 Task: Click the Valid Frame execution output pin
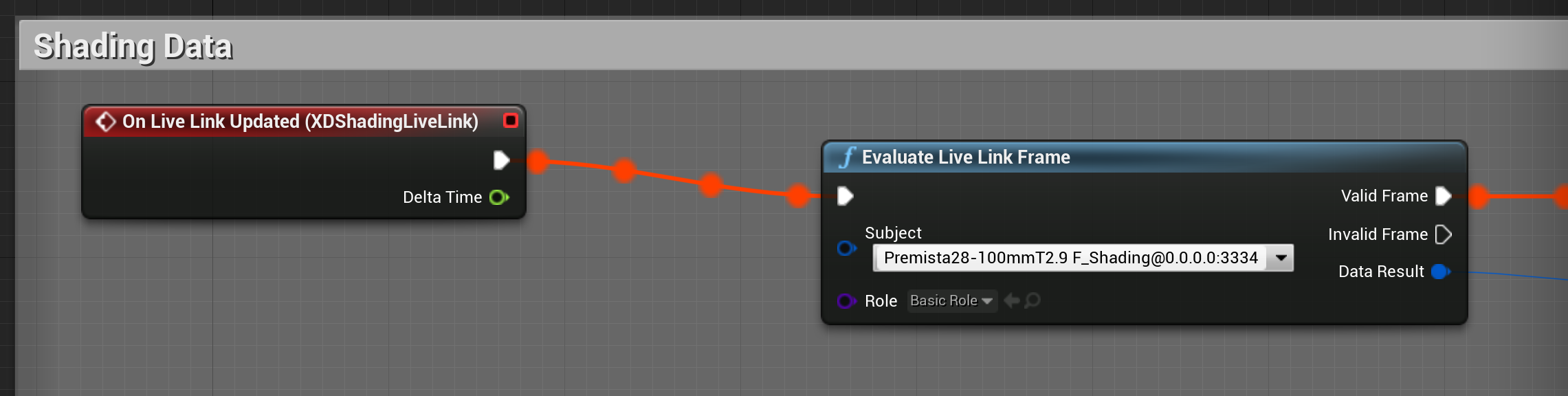click(x=1444, y=196)
